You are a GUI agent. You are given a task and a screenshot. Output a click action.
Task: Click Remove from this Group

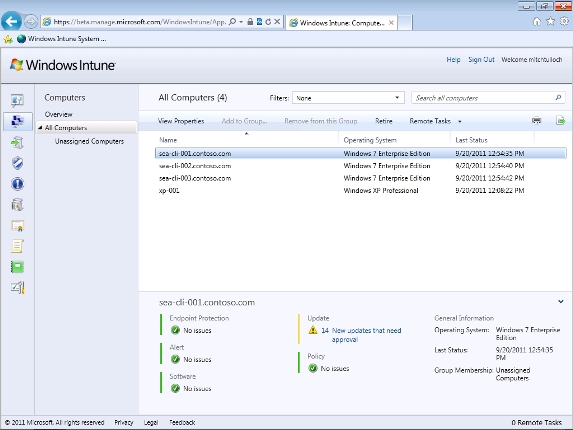coord(321,121)
